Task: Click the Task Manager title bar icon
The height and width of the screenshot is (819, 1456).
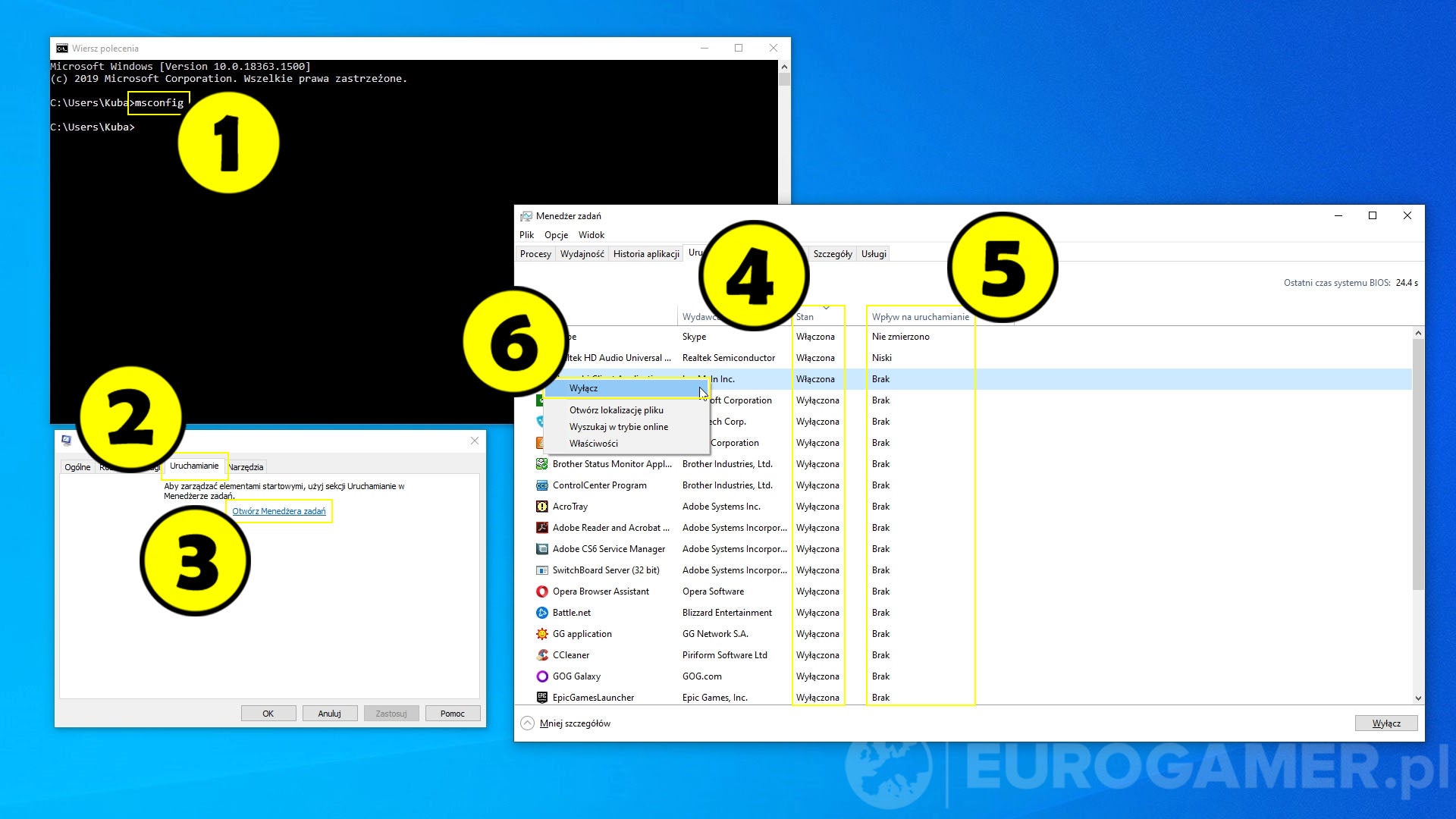Action: click(x=526, y=216)
